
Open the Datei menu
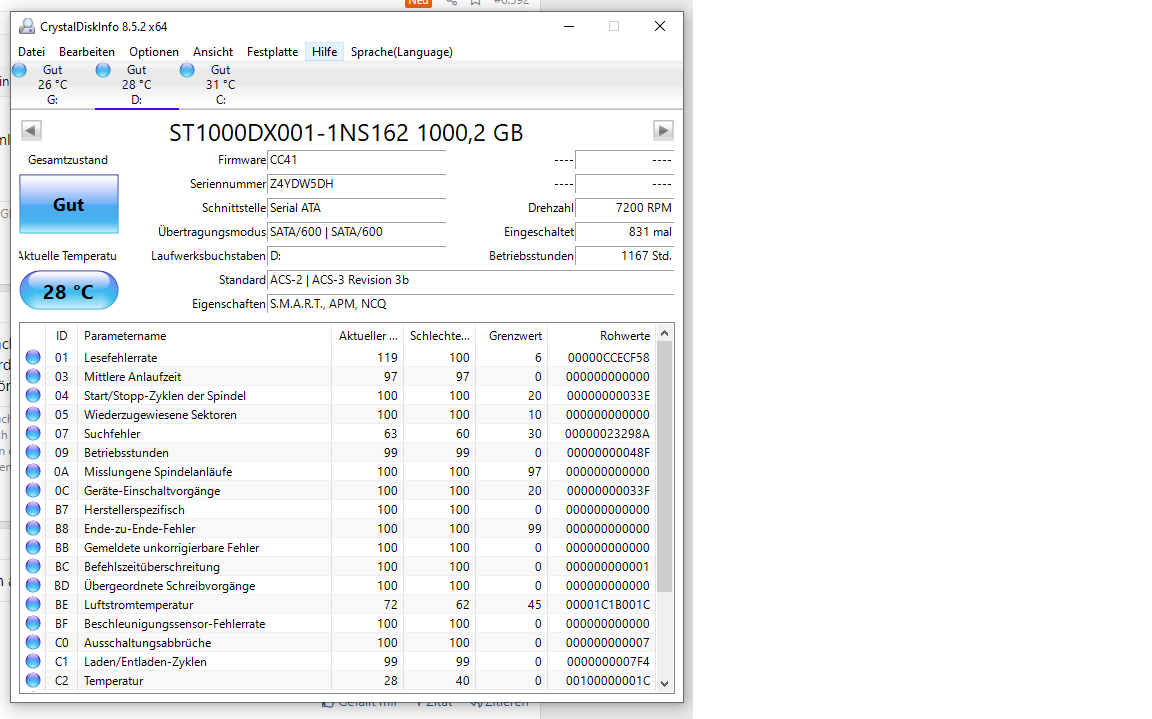[32, 52]
